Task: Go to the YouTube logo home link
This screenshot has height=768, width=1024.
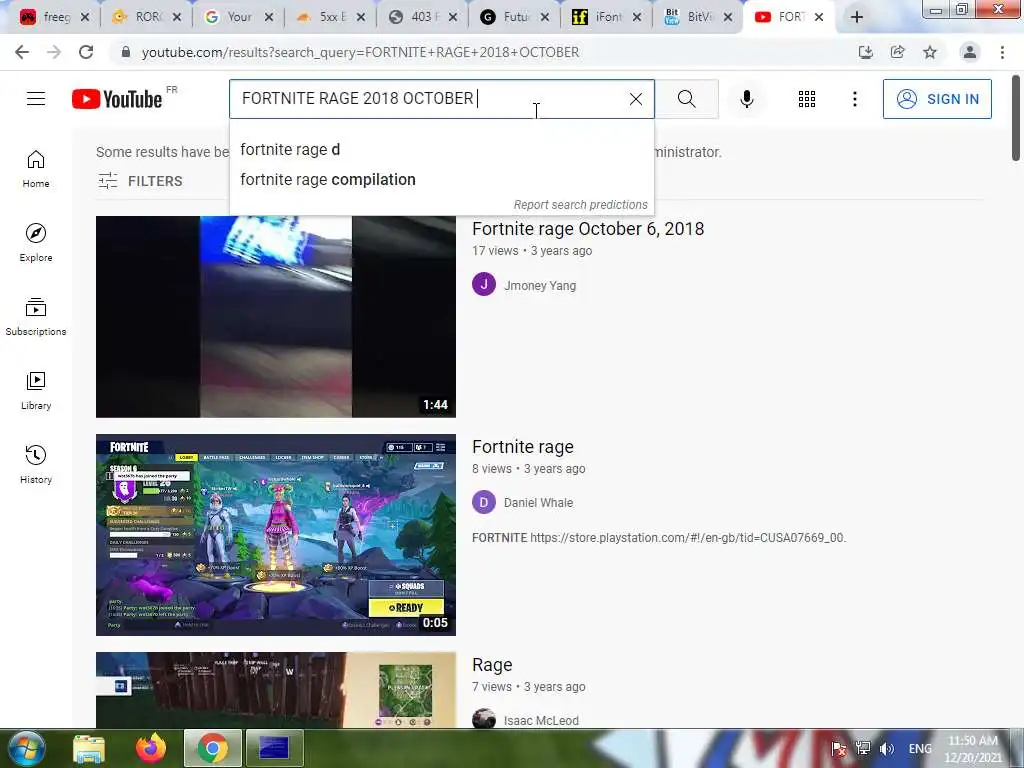Action: tap(117, 99)
